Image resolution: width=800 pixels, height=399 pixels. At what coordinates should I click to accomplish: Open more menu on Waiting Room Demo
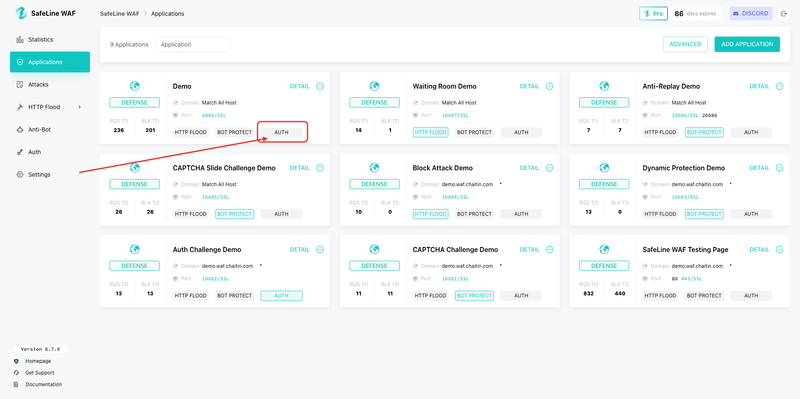(x=549, y=86)
